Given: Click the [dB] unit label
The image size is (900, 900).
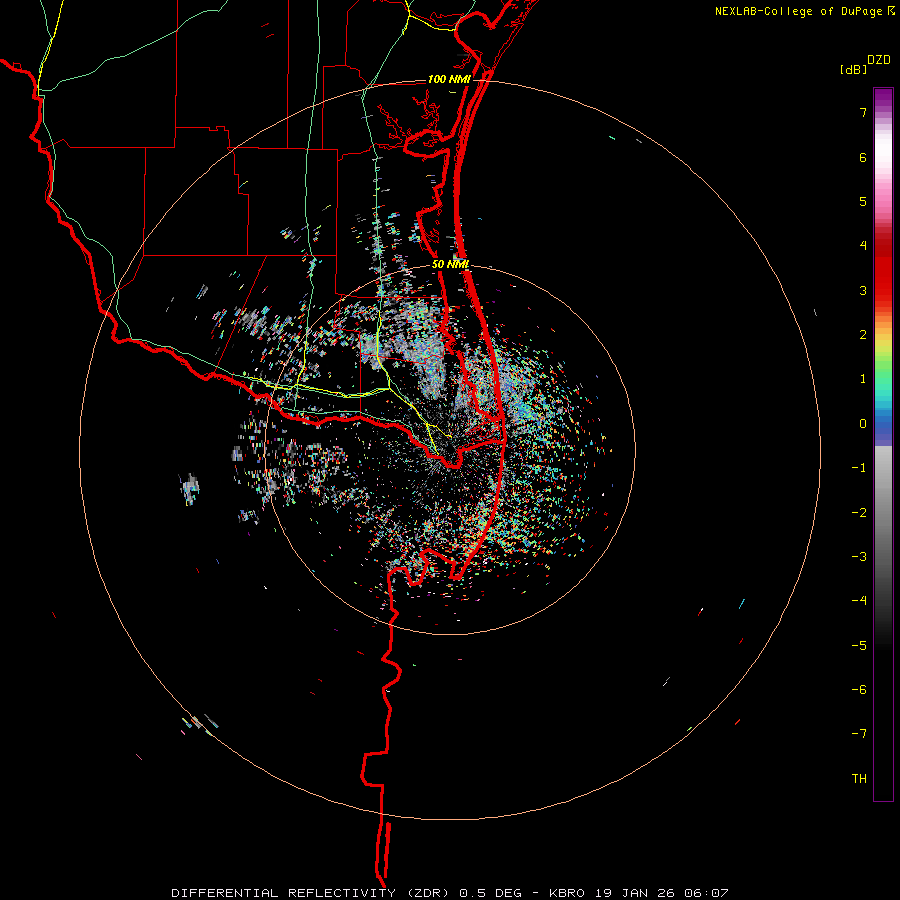Looking at the screenshot, I should pyautogui.click(x=854, y=69).
